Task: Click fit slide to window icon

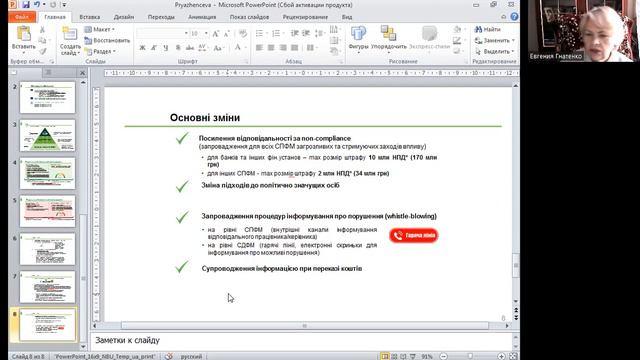Action: pos(513,356)
